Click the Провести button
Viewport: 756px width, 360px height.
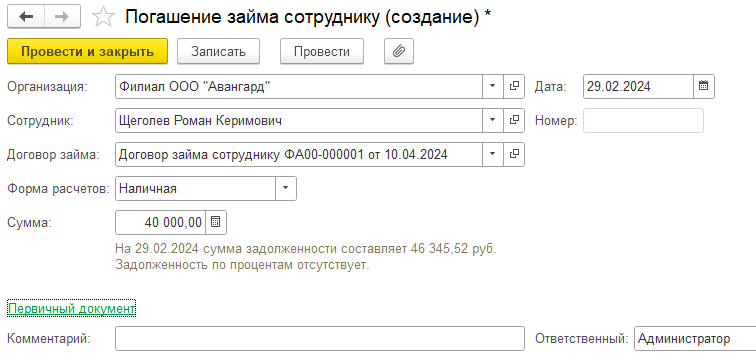click(x=322, y=52)
